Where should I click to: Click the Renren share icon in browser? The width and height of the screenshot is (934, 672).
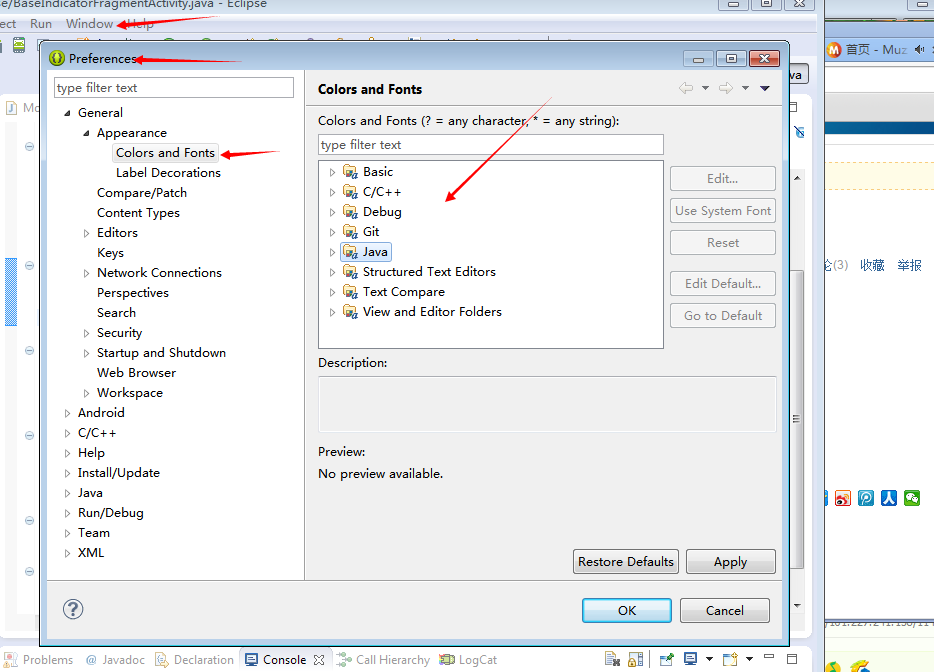(x=889, y=498)
